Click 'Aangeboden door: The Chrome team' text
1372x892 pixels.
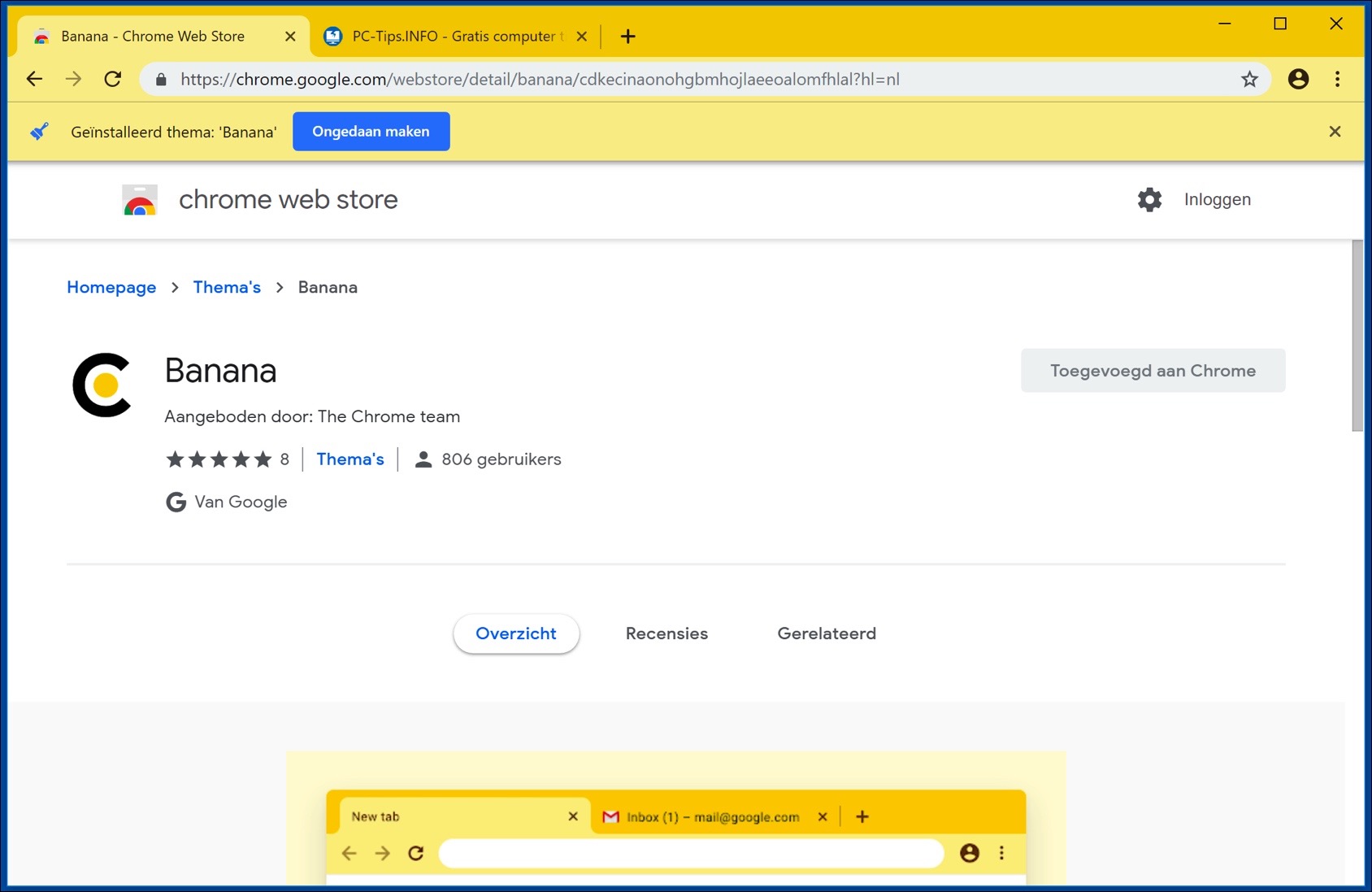coord(312,416)
